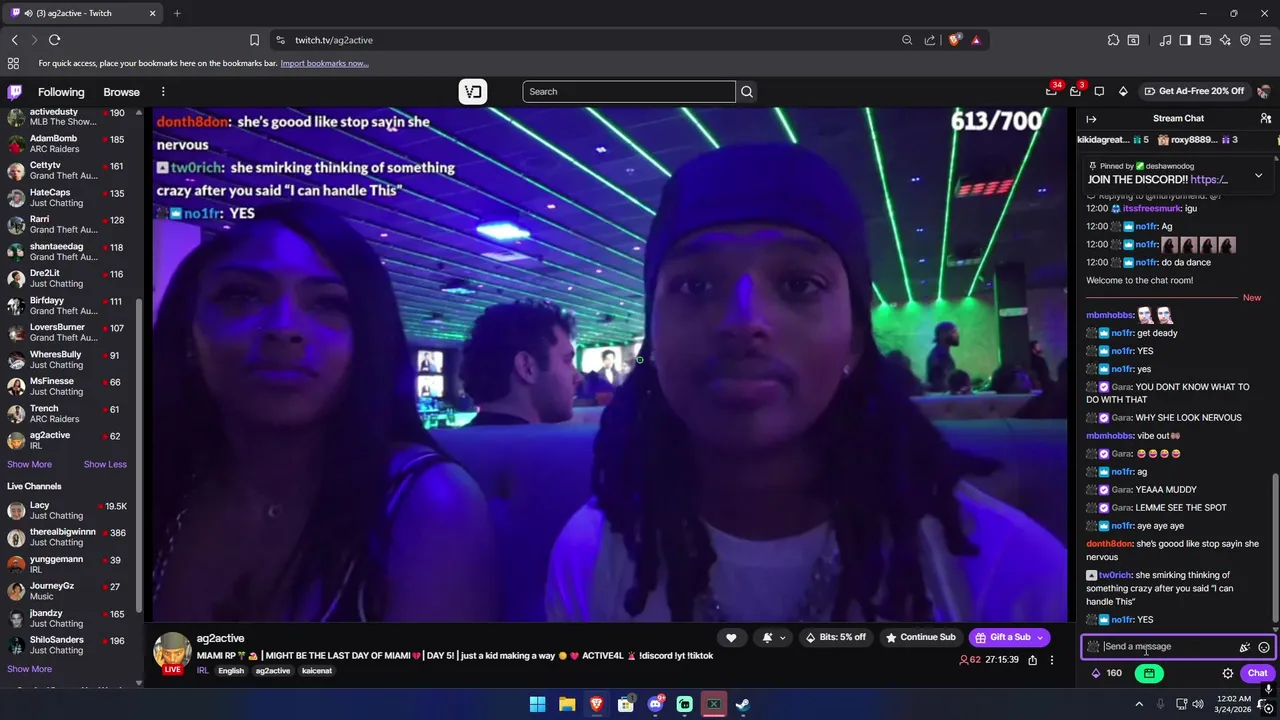
Task: Open the stream three-dot options menu
Action: click(x=1051, y=660)
